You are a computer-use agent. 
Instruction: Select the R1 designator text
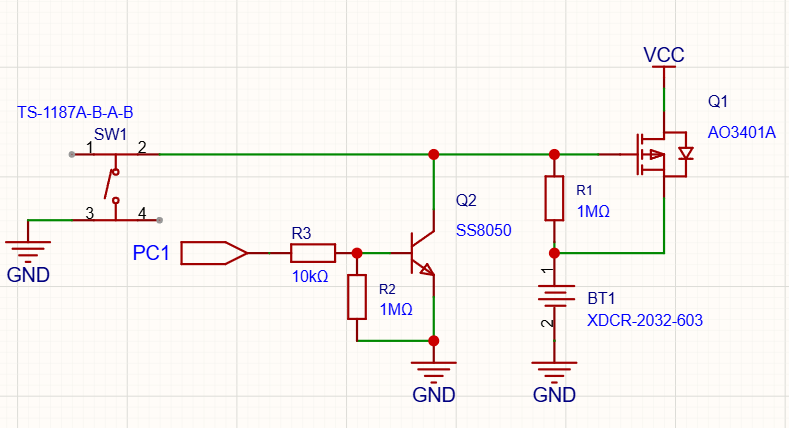click(x=584, y=190)
